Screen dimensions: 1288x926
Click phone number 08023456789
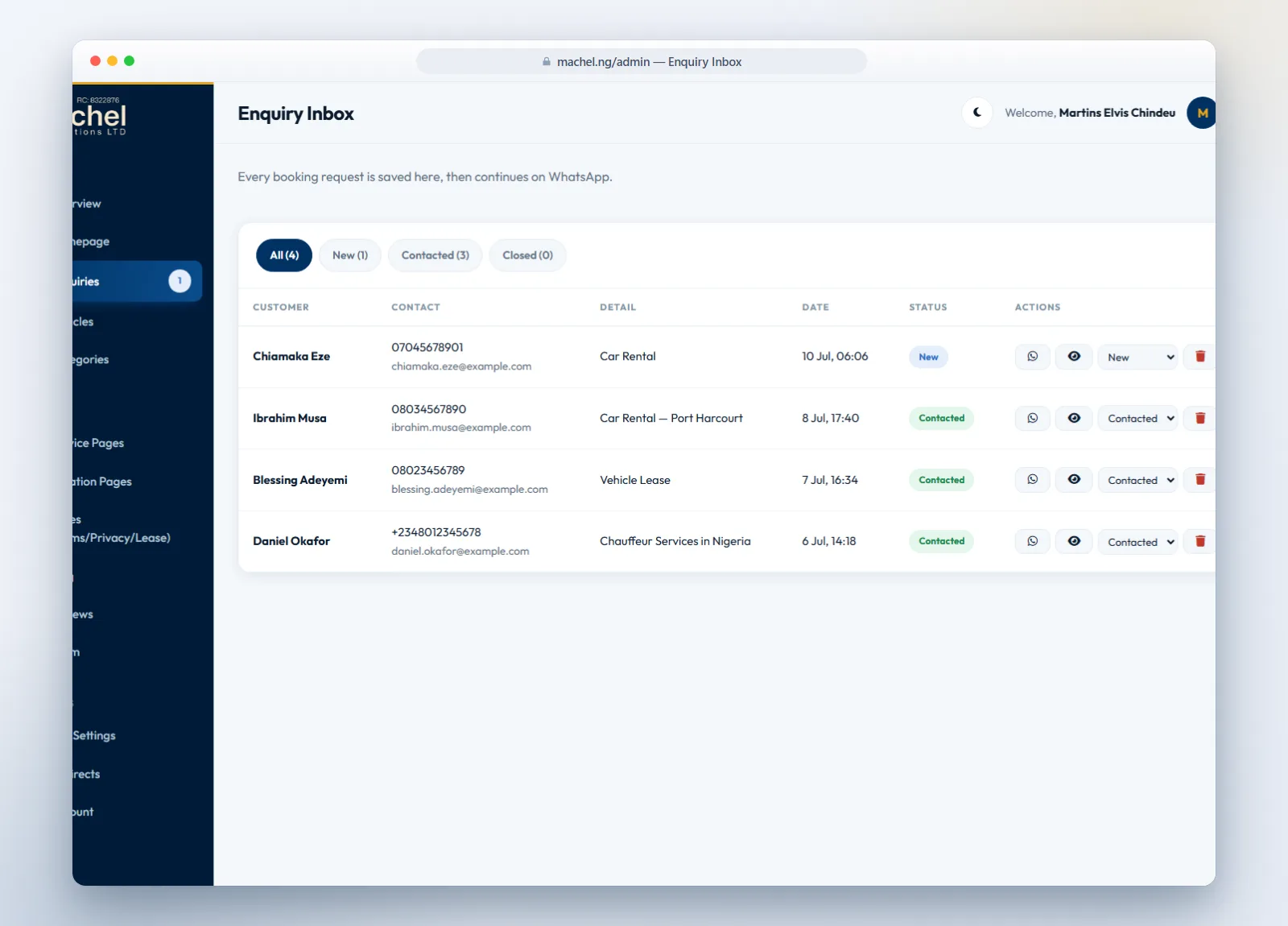coord(428,470)
